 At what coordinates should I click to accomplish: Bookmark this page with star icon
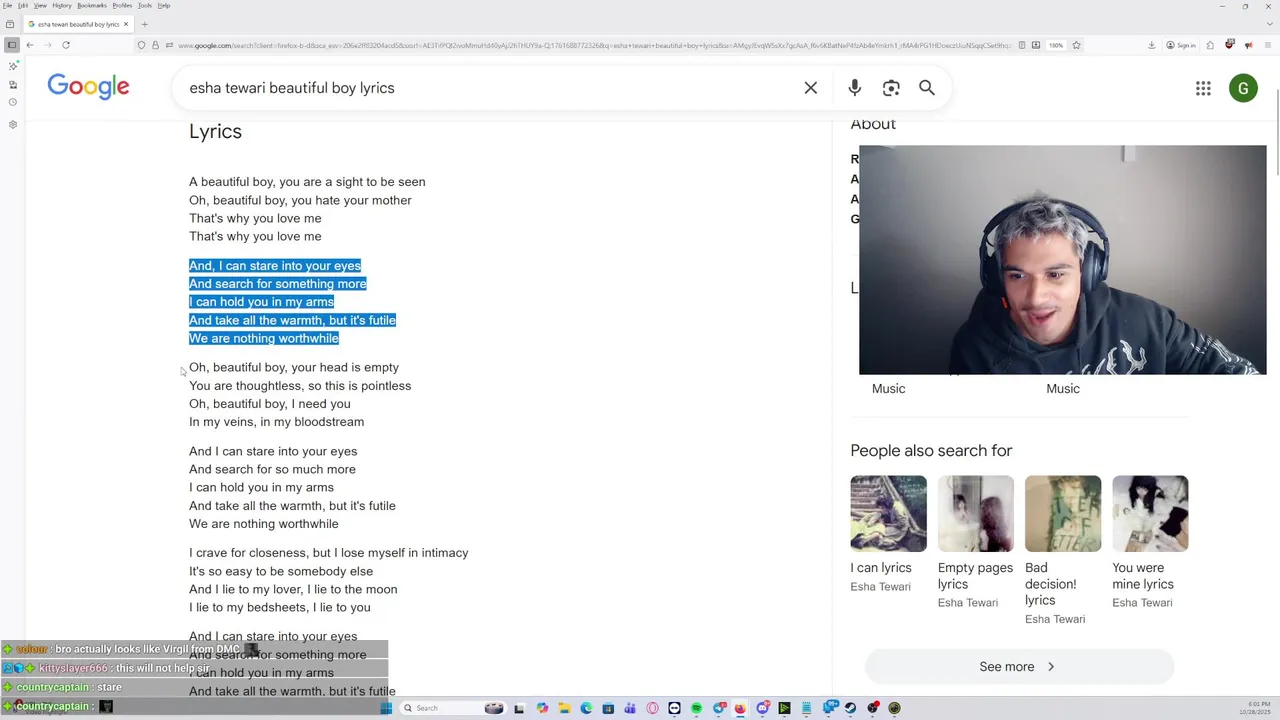pyautogui.click(x=1076, y=45)
